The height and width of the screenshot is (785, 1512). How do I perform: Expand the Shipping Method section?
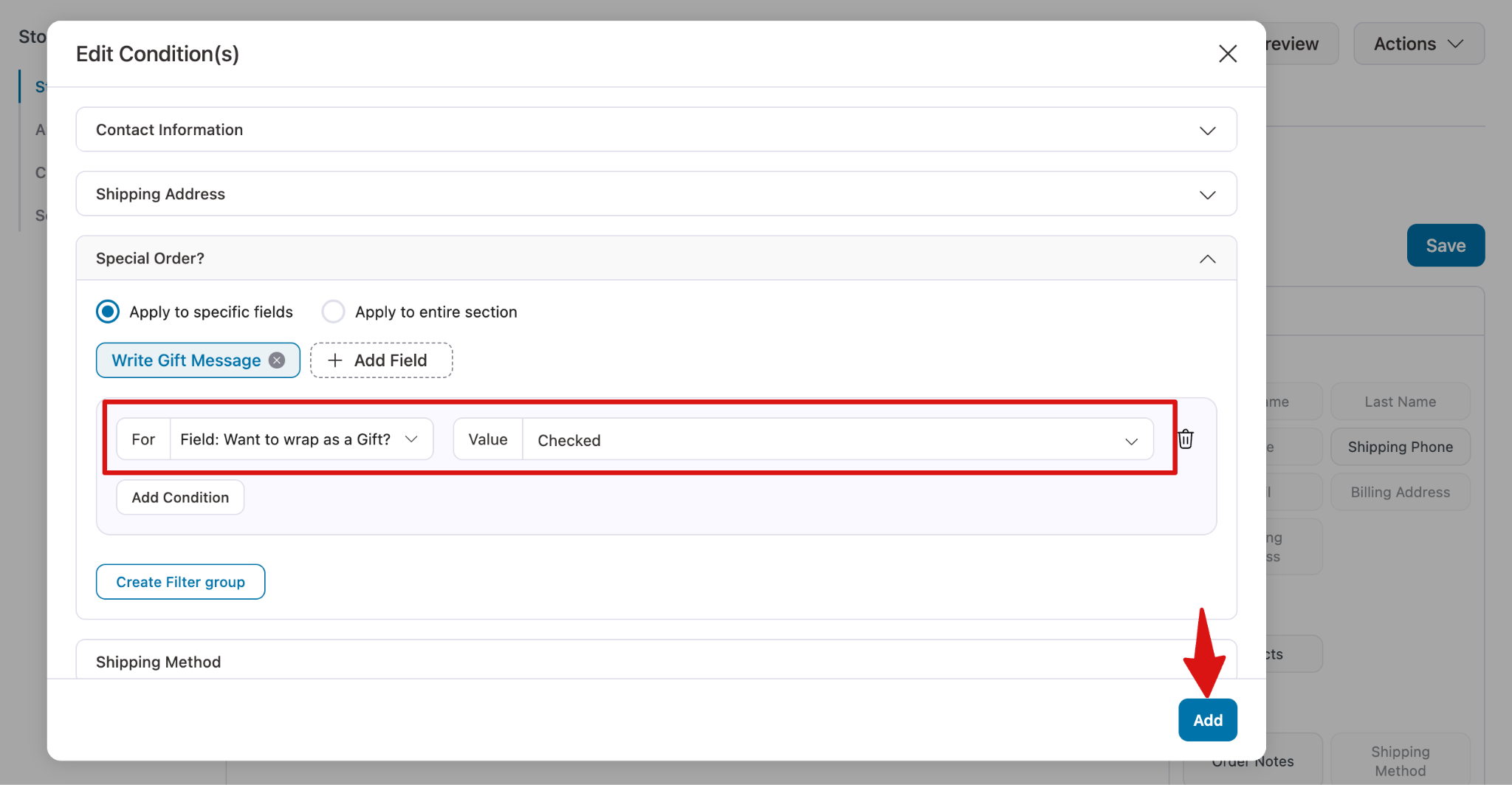pos(642,662)
